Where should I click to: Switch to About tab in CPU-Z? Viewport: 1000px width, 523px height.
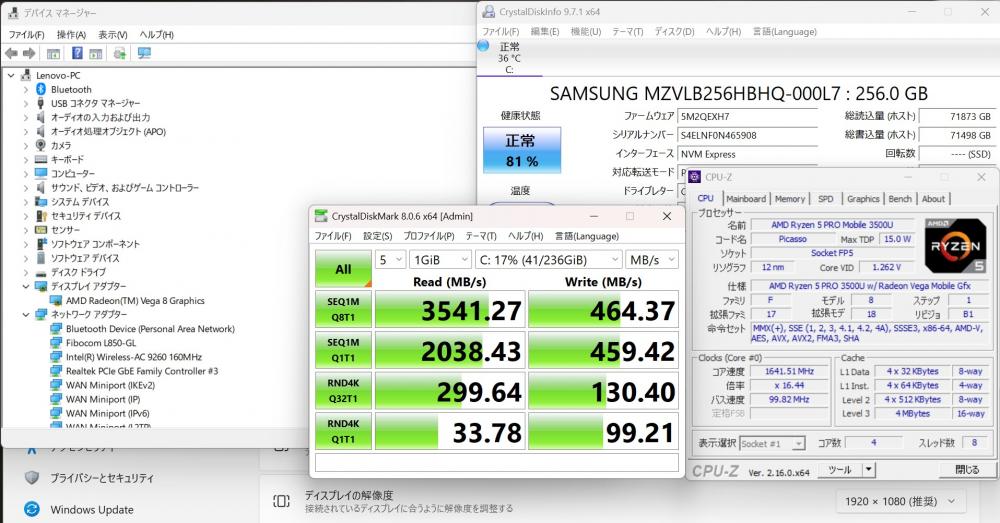[x=933, y=199]
